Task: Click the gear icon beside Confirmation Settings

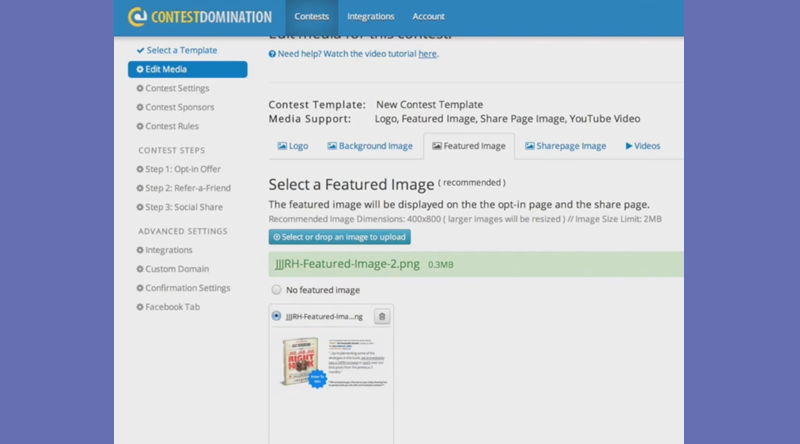Action: click(140, 288)
